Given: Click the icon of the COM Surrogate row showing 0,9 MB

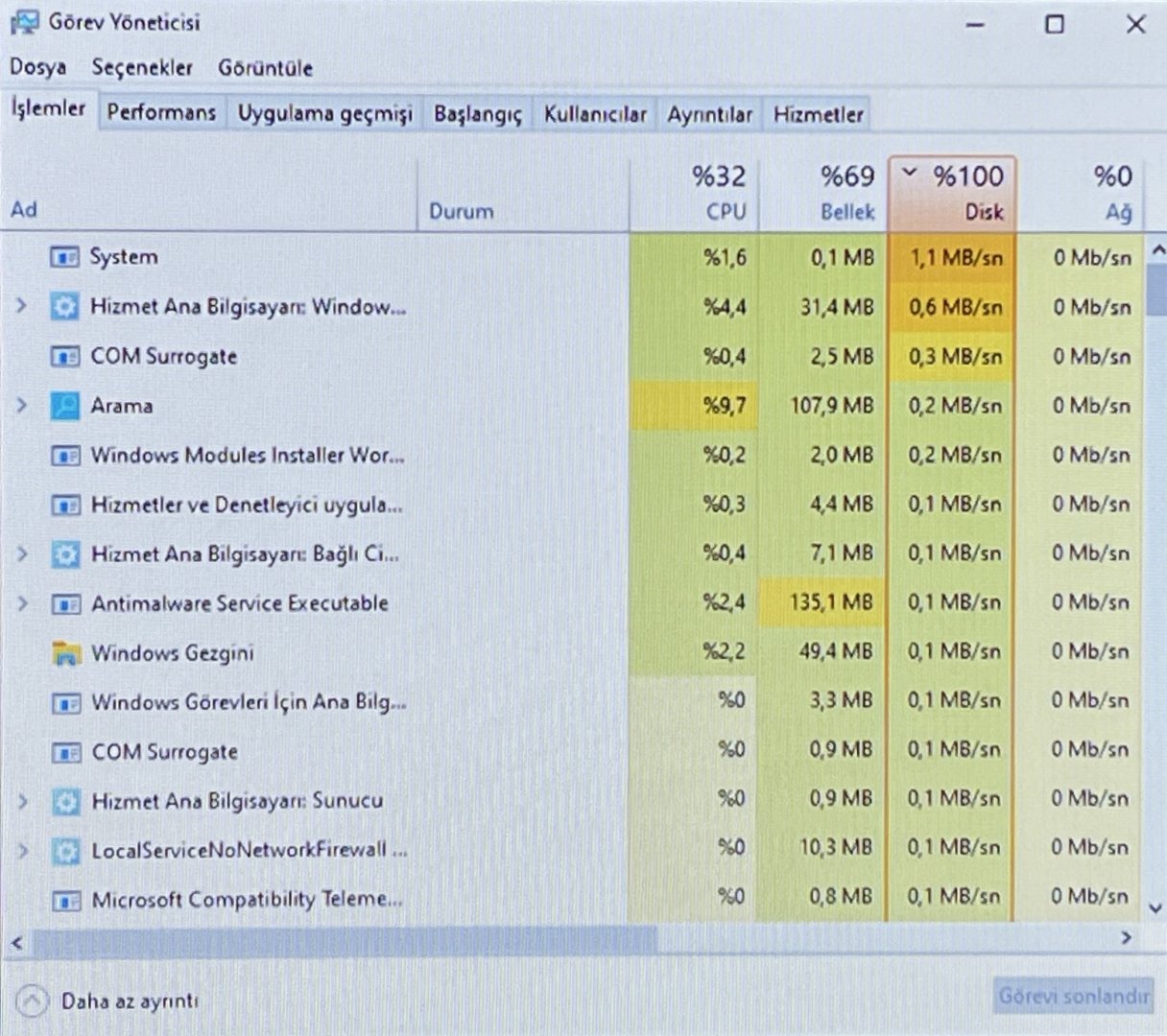Looking at the screenshot, I should [x=65, y=752].
